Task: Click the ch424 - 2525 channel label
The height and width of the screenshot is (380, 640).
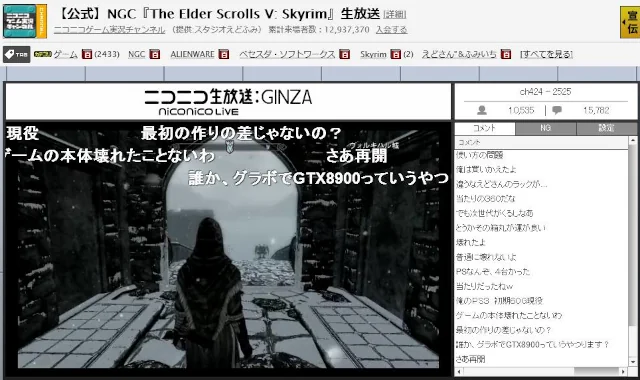Action: coord(545,92)
